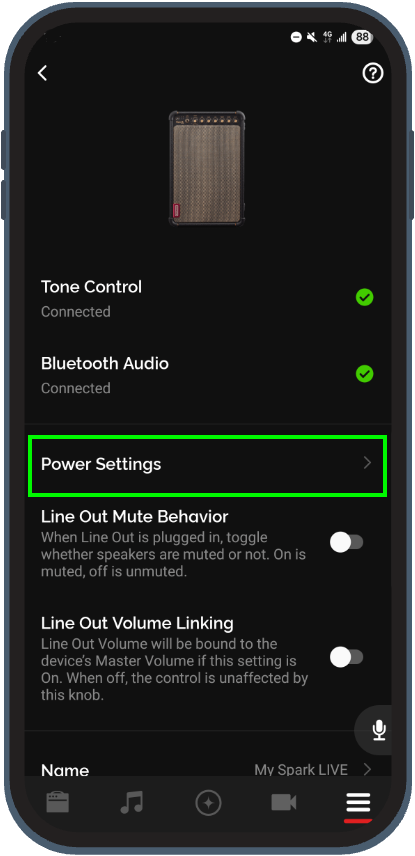Tap the microphone floating button
Viewport: 415px width, 856px height.
379,730
